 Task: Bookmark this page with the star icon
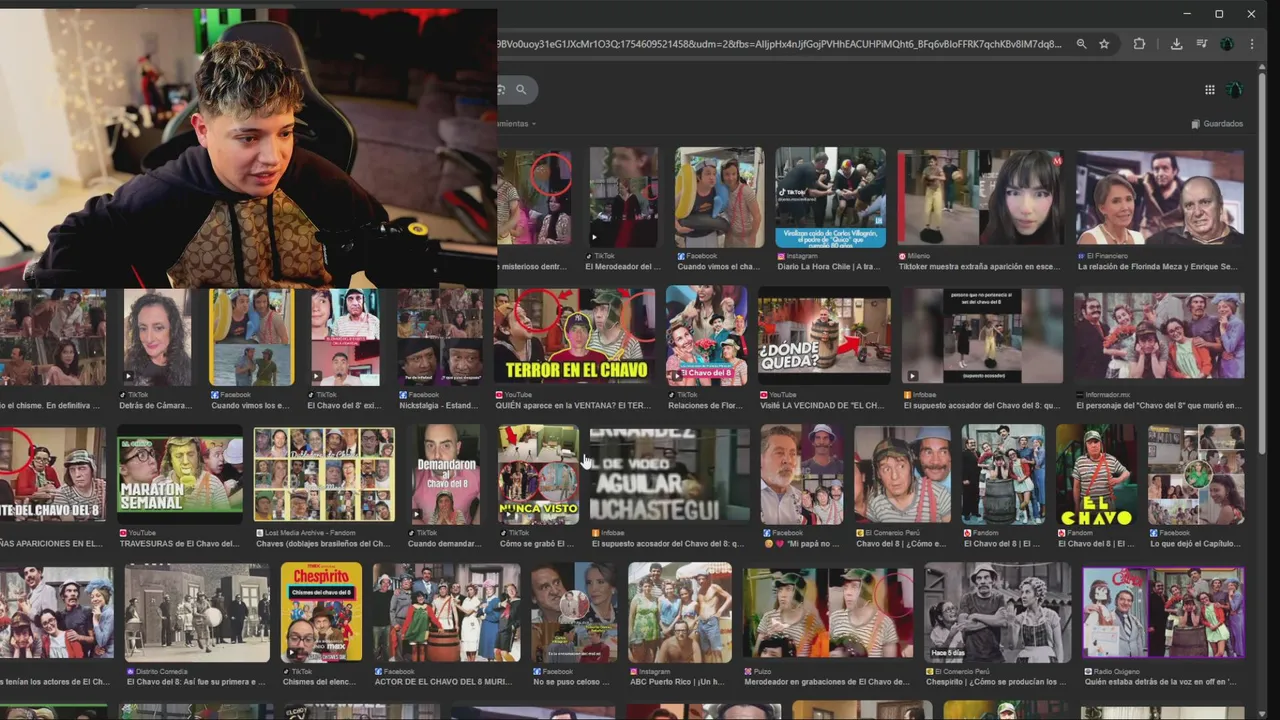point(1104,44)
